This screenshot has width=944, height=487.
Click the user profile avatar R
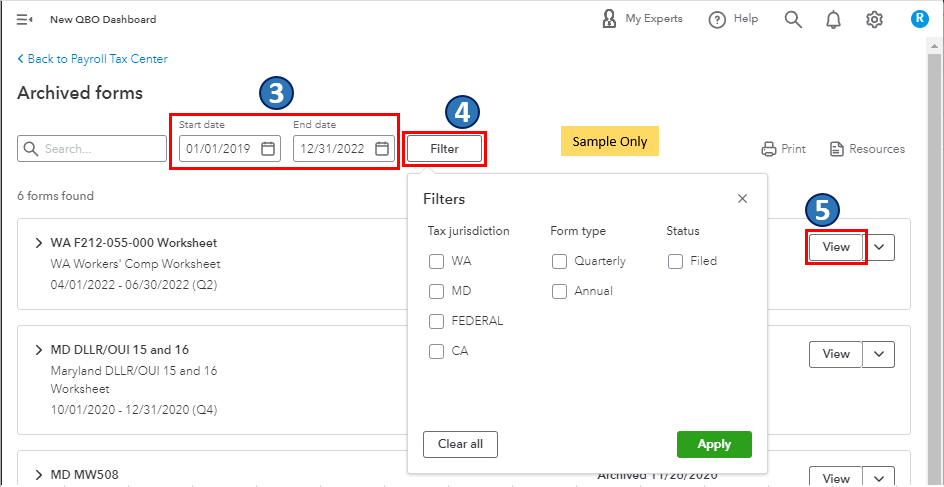(x=920, y=19)
